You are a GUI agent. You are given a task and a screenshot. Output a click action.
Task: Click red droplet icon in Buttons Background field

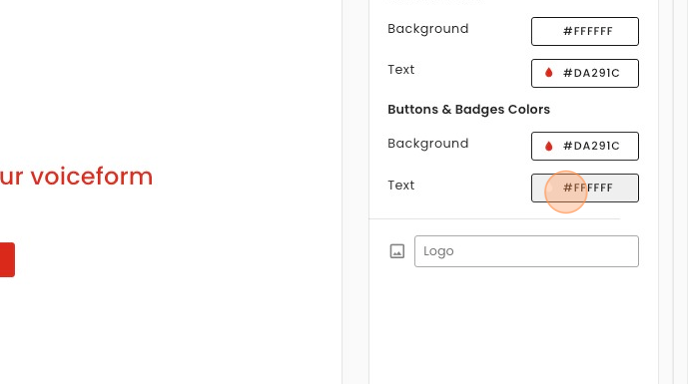tap(548, 146)
